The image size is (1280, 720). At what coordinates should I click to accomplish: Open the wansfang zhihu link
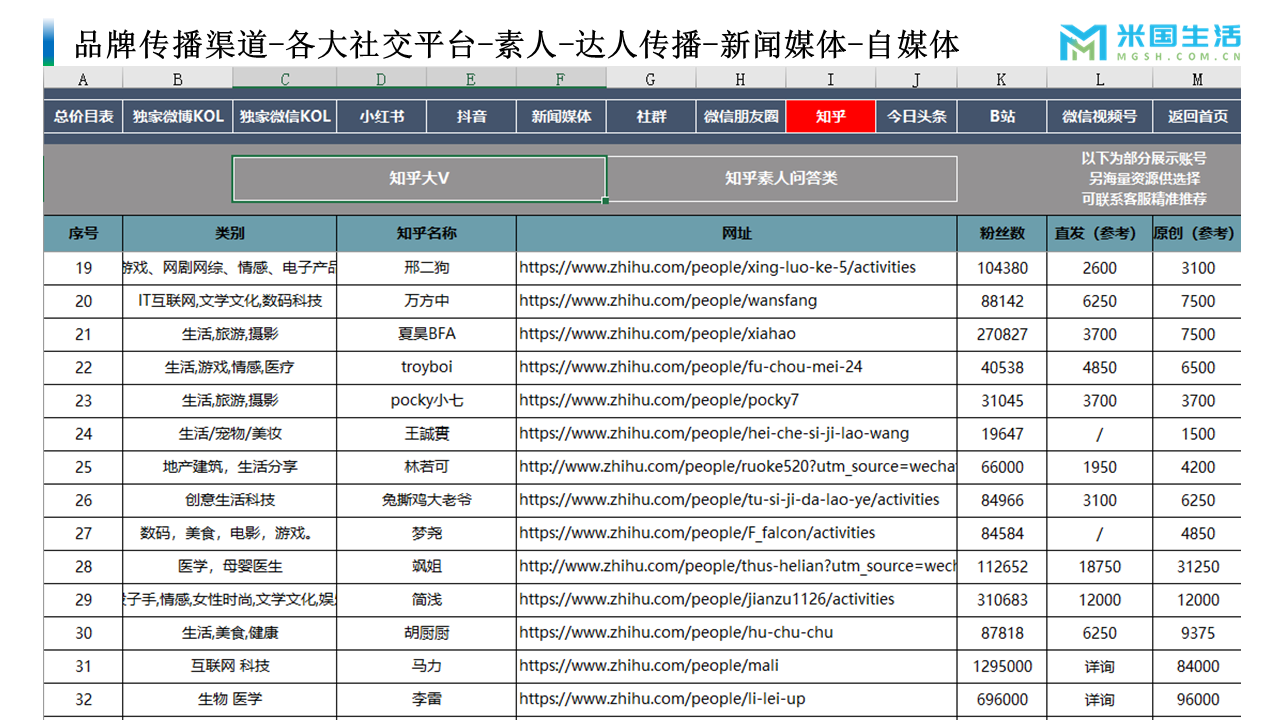pos(668,300)
